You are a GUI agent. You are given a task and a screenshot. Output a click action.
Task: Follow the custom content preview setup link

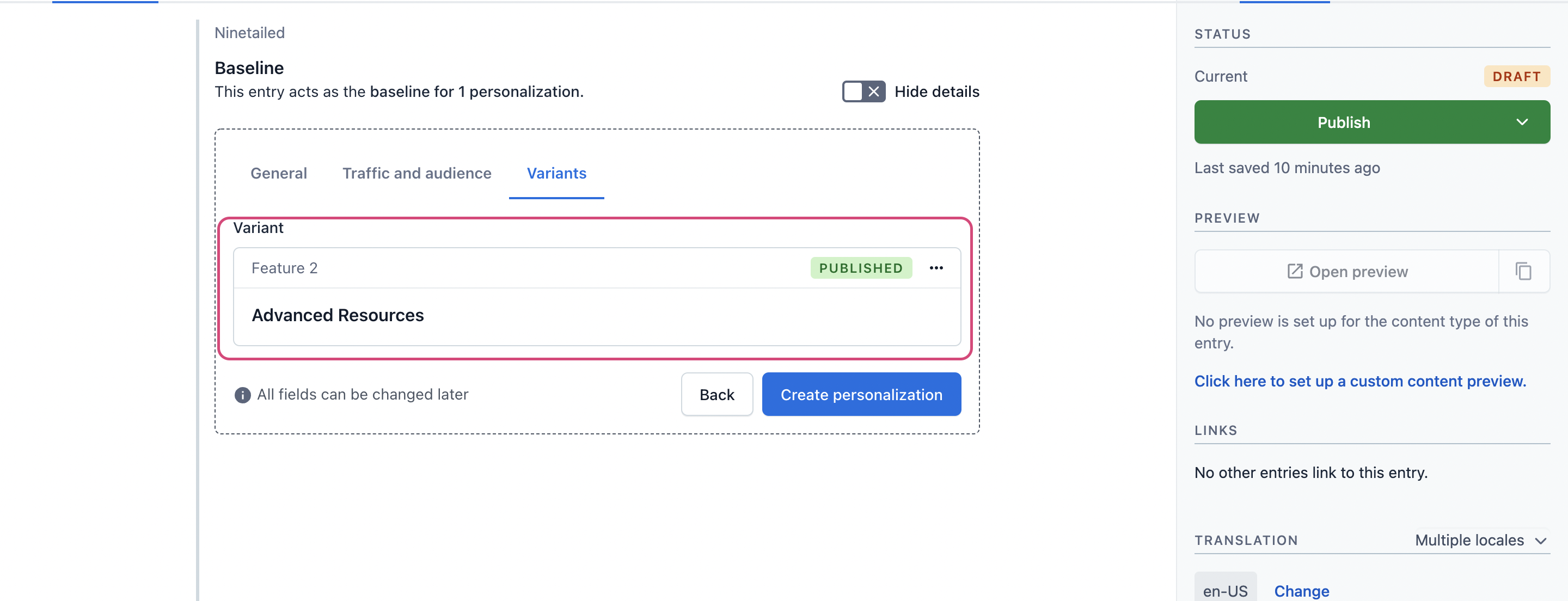point(1360,381)
